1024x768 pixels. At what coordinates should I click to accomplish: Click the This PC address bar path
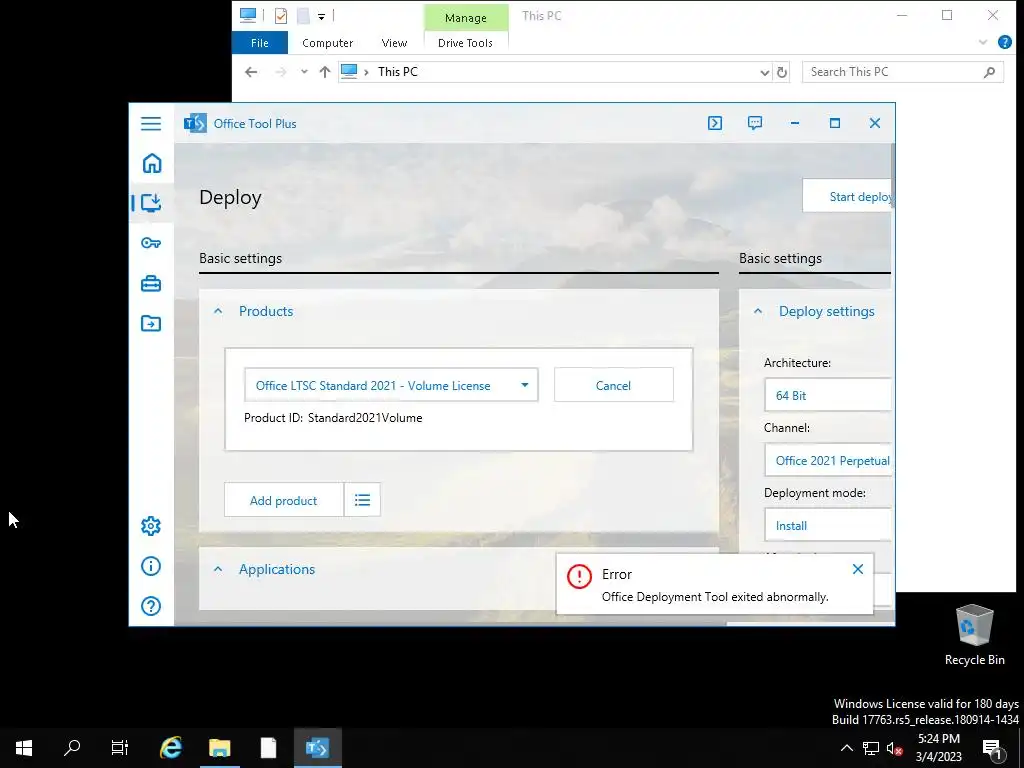[398, 72]
